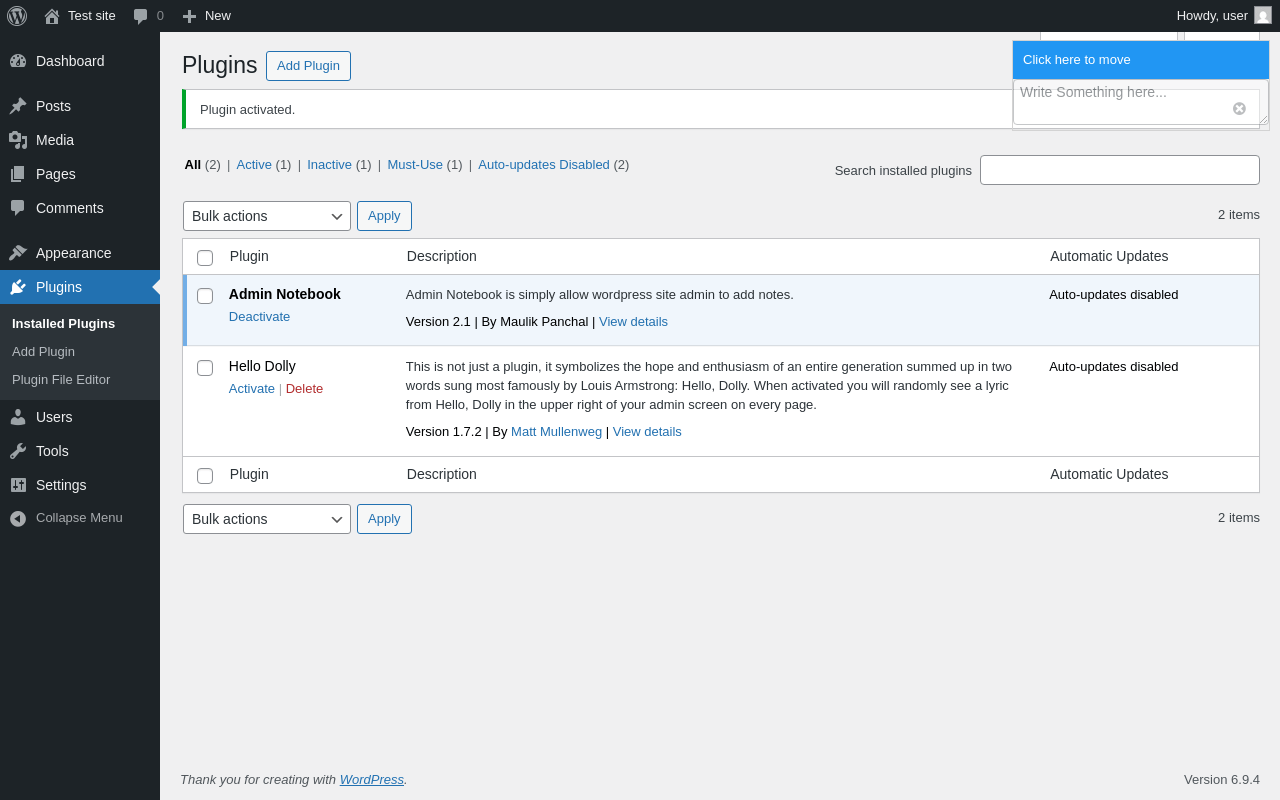
Task: Click the Tools wrench icon
Action: [x=18, y=451]
